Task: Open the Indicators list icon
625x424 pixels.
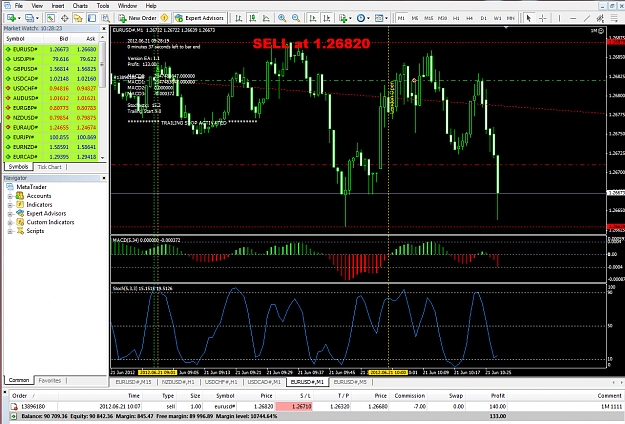Action: coord(342,18)
